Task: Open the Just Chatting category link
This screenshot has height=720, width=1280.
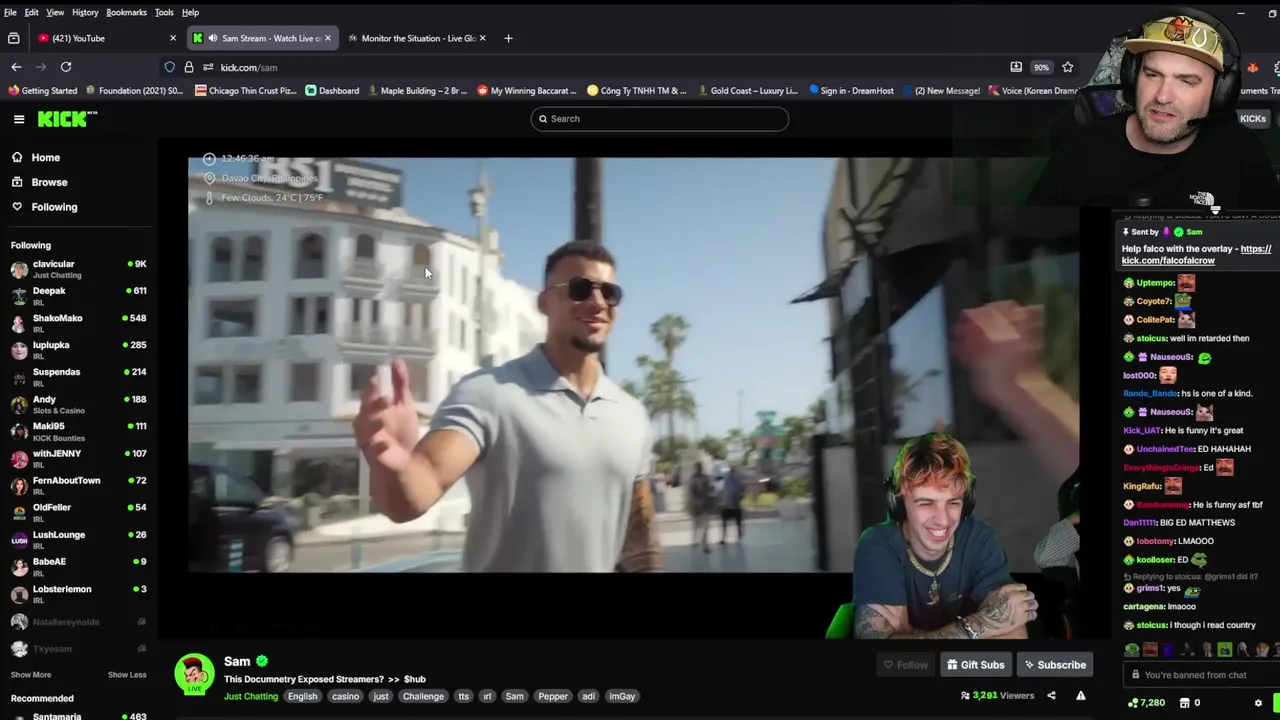Action: pos(251,697)
